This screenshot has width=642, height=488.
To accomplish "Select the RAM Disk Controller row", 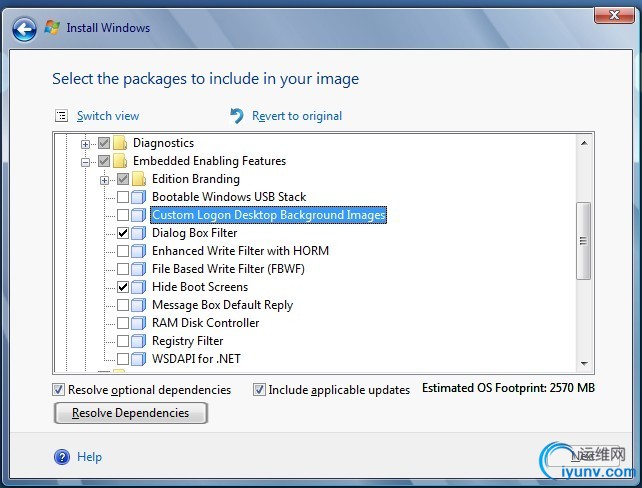I will pos(206,323).
